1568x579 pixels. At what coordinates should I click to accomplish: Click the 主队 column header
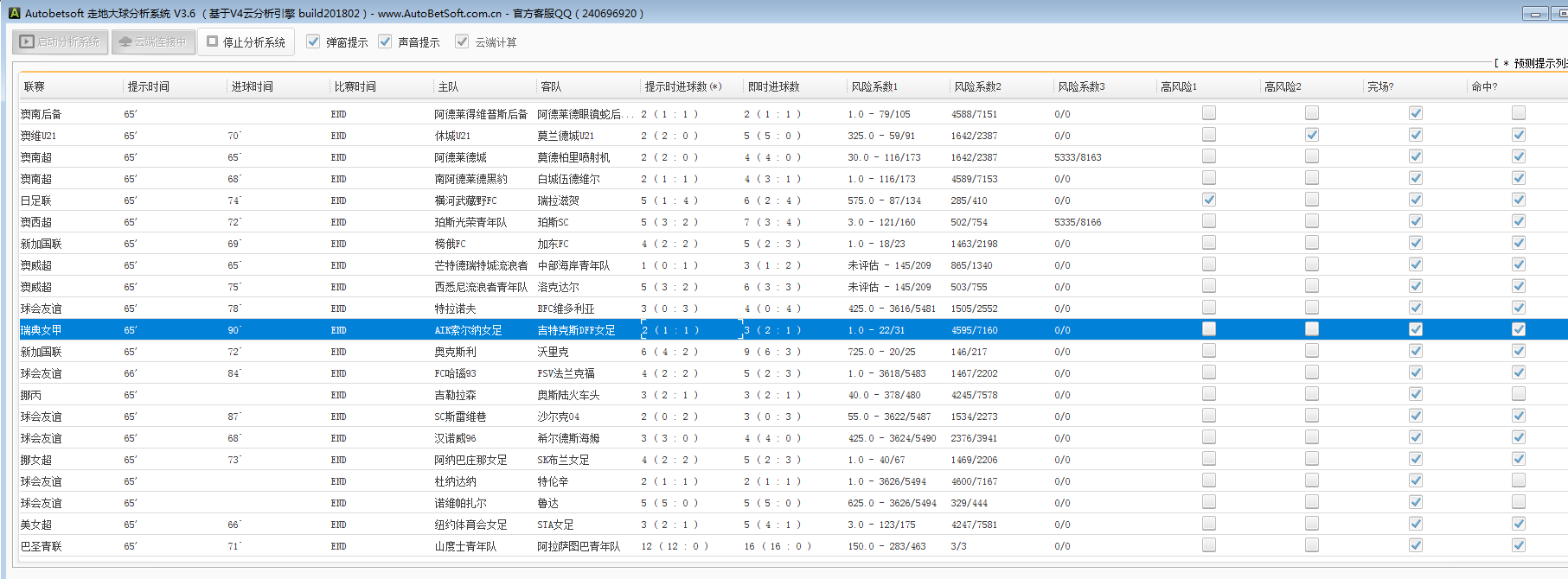pos(448,86)
